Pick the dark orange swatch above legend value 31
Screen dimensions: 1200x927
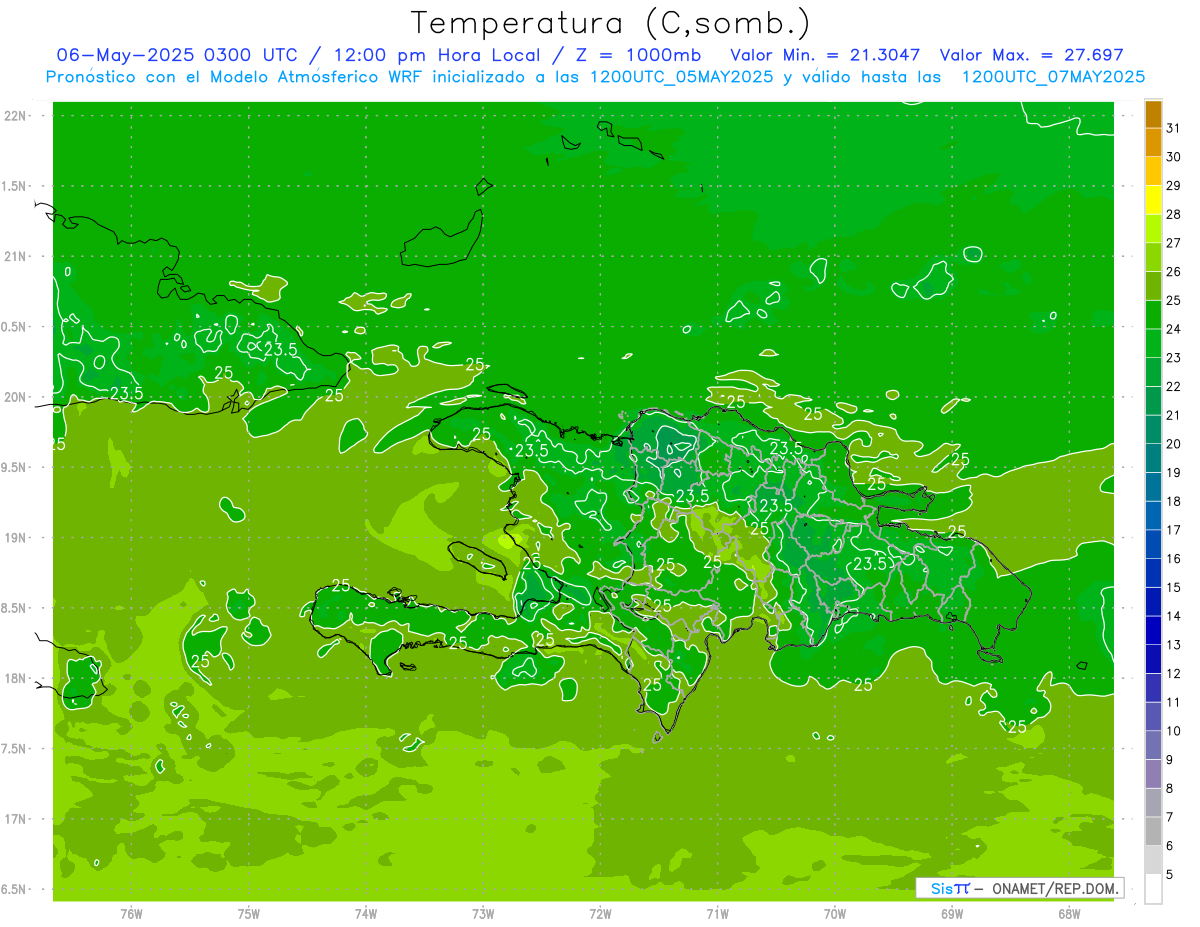point(1153,114)
